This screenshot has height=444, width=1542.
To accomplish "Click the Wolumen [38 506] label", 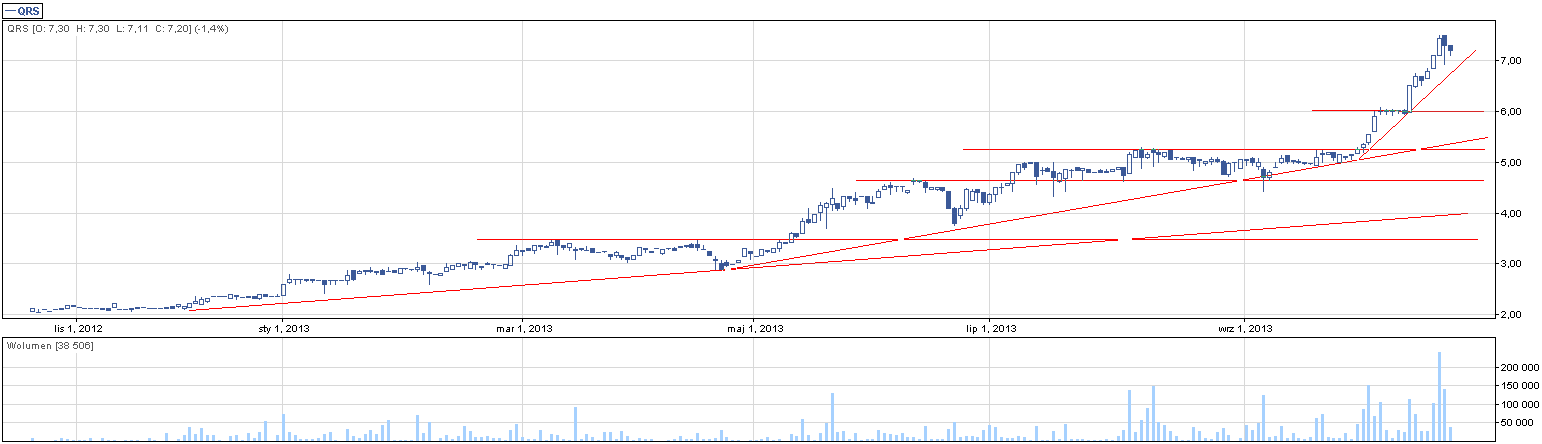I will point(50,345).
